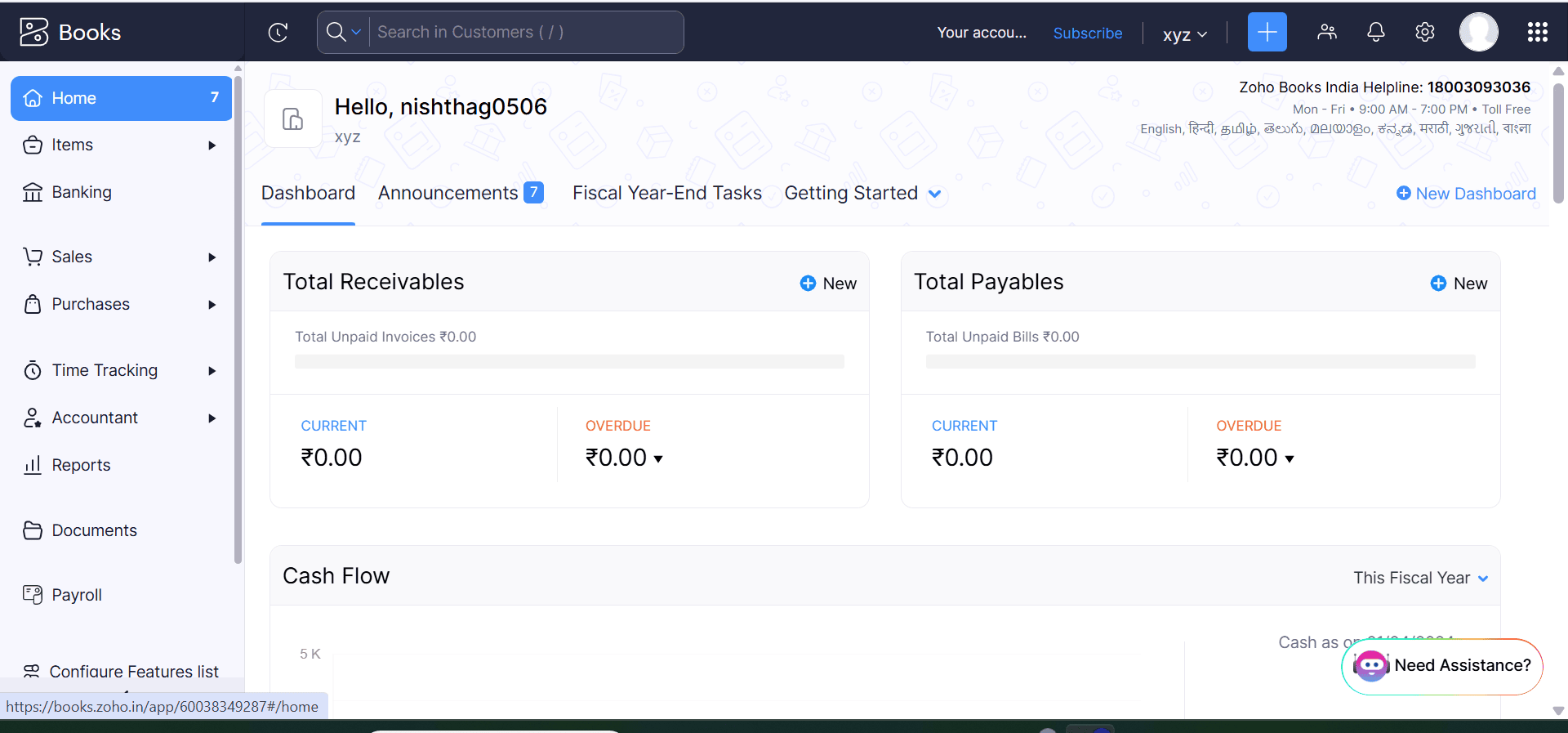The width and height of the screenshot is (1568, 733).
Task: Click the Home house icon in sidebar
Action: click(33, 98)
